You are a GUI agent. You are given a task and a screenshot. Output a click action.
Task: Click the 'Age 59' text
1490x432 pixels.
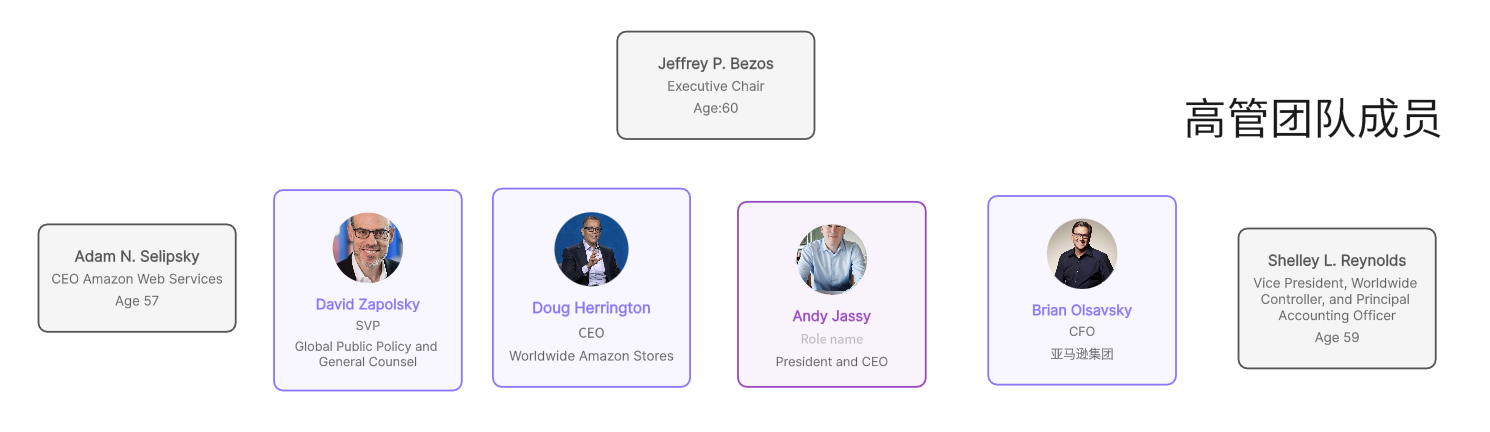(x=1336, y=338)
